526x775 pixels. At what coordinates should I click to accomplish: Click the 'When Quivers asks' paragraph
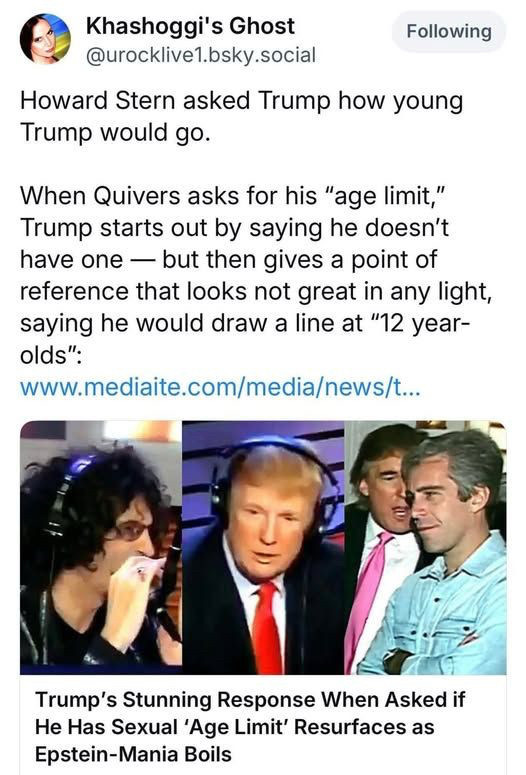pyautogui.click(x=256, y=275)
